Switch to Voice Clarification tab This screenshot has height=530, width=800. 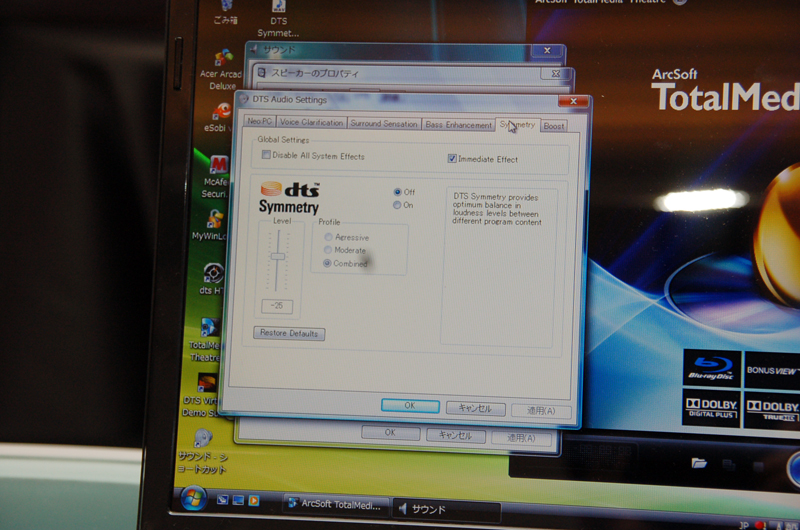[311, 122]
